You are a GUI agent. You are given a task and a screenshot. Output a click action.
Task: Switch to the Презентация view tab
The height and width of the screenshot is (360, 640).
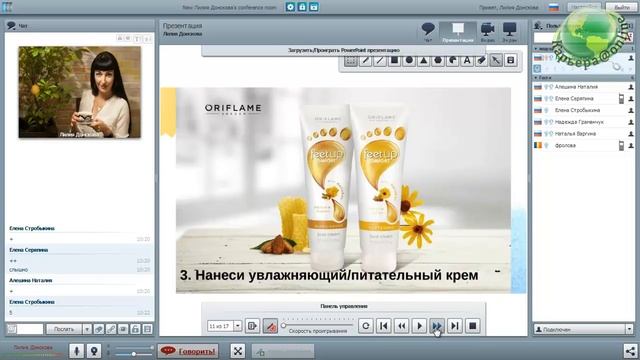click(x=458, y=32)
